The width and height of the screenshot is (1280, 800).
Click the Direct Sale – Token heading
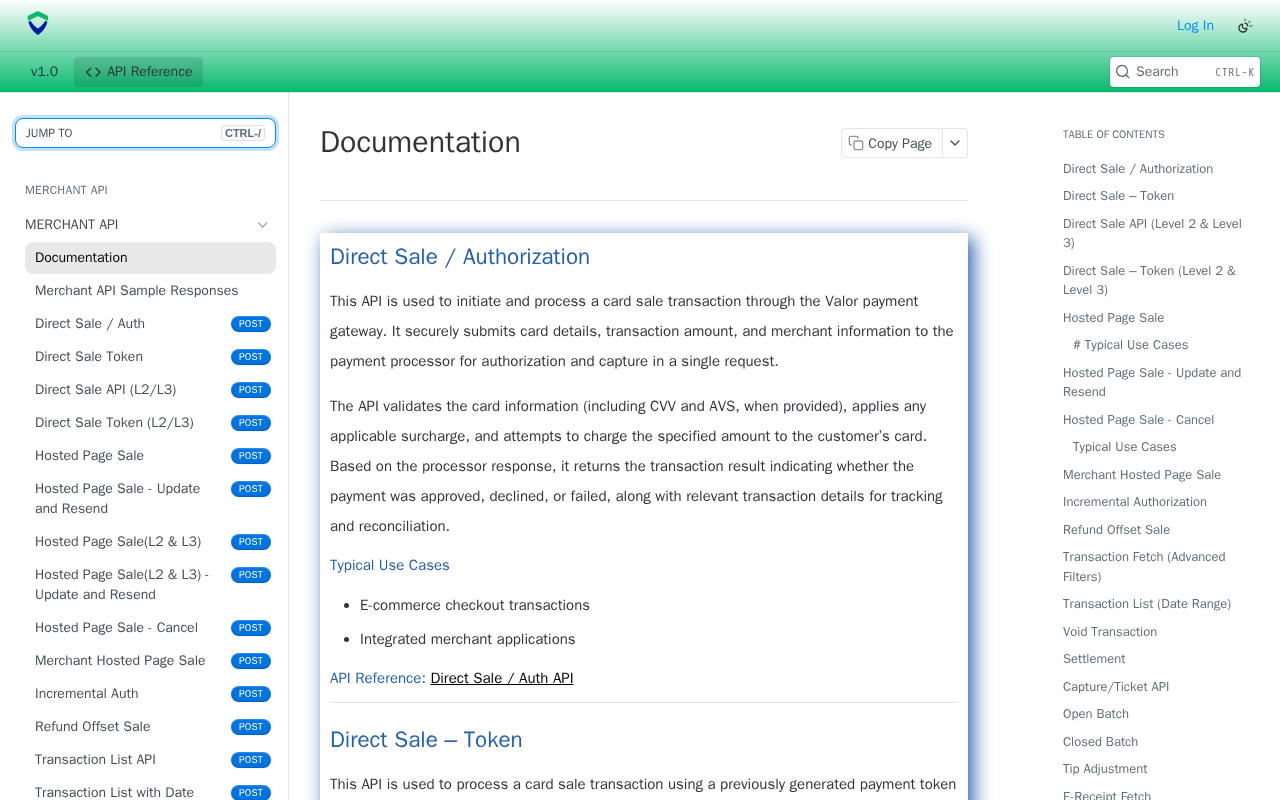[426, 740]
